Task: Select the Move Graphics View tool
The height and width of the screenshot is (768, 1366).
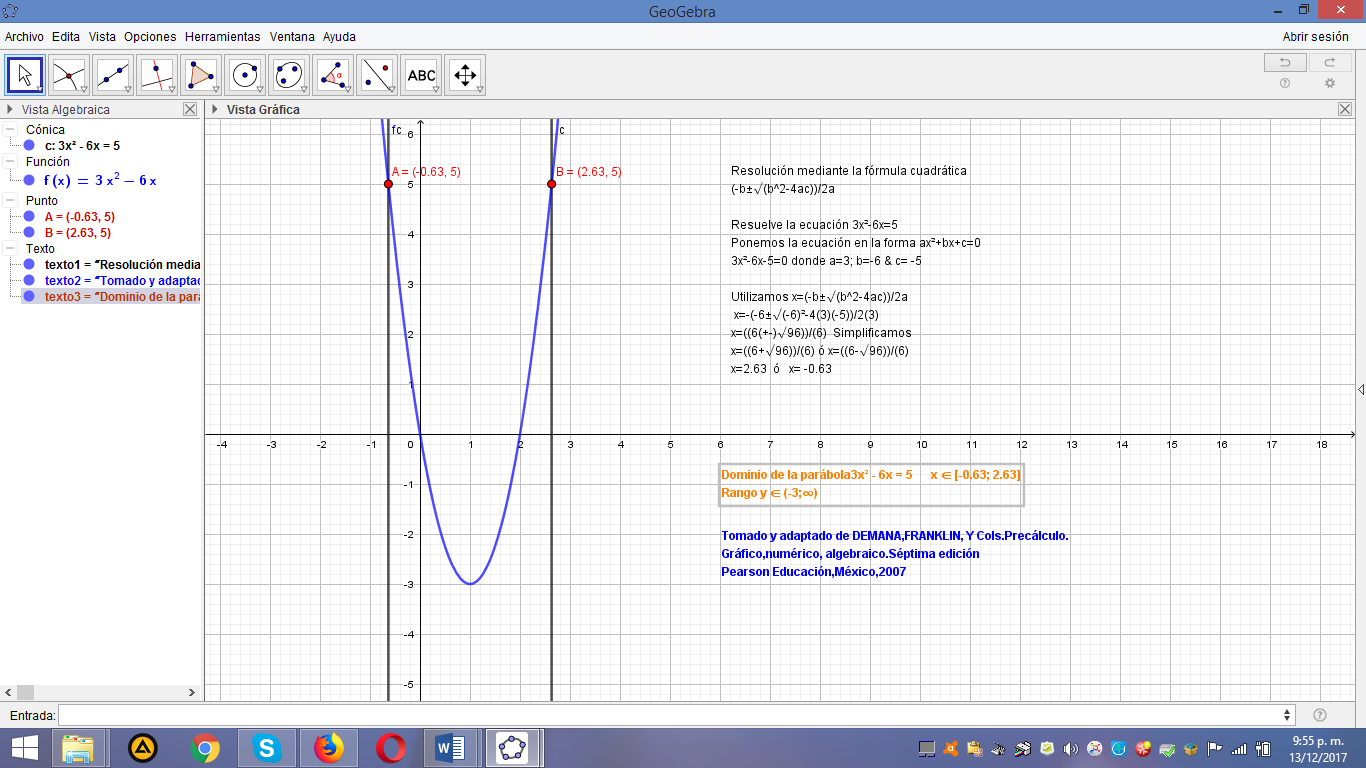Action: pos(464,74)
